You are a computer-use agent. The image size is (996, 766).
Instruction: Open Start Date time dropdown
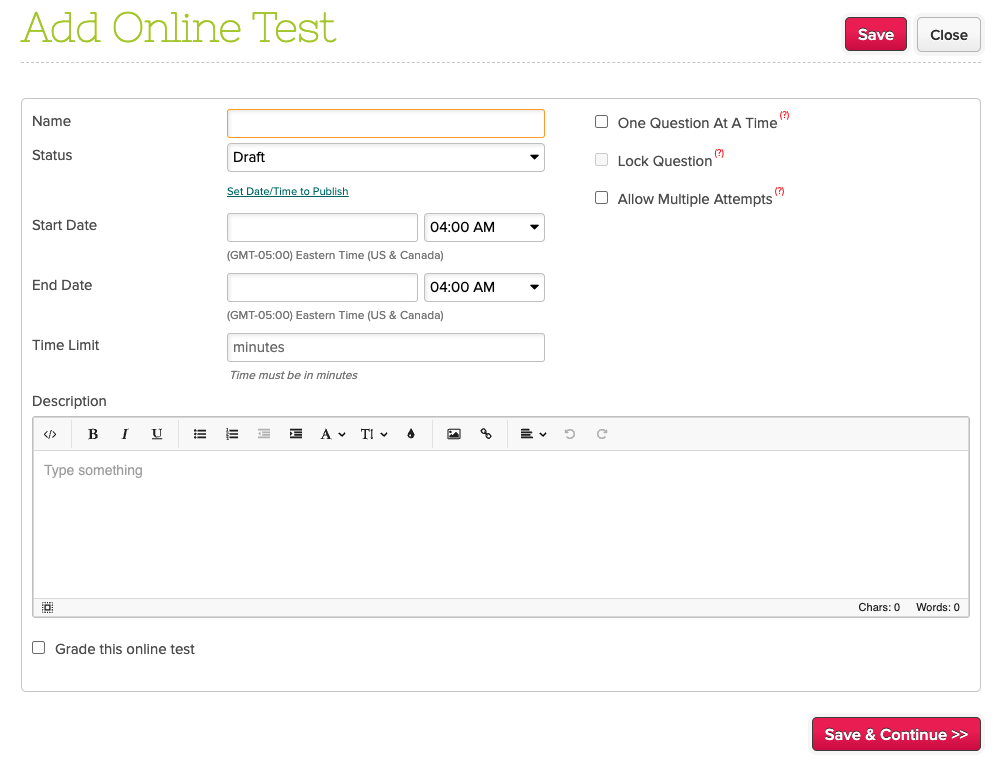coord(484,227)
